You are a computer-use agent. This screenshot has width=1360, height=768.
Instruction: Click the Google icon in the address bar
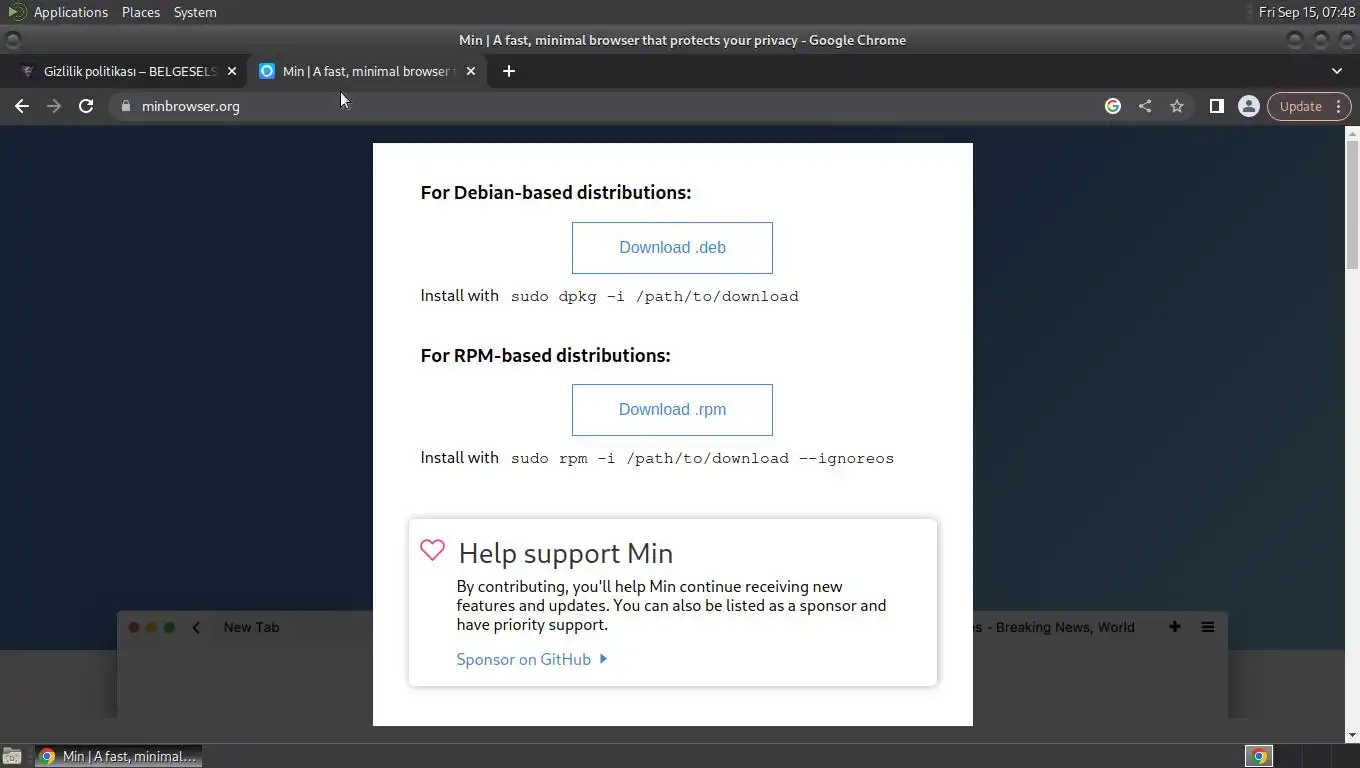pos(1113,106)
